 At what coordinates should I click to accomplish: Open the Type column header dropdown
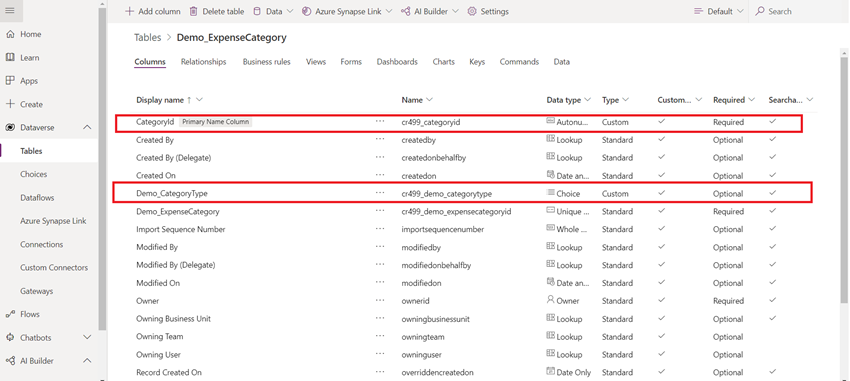pos(626,100)
